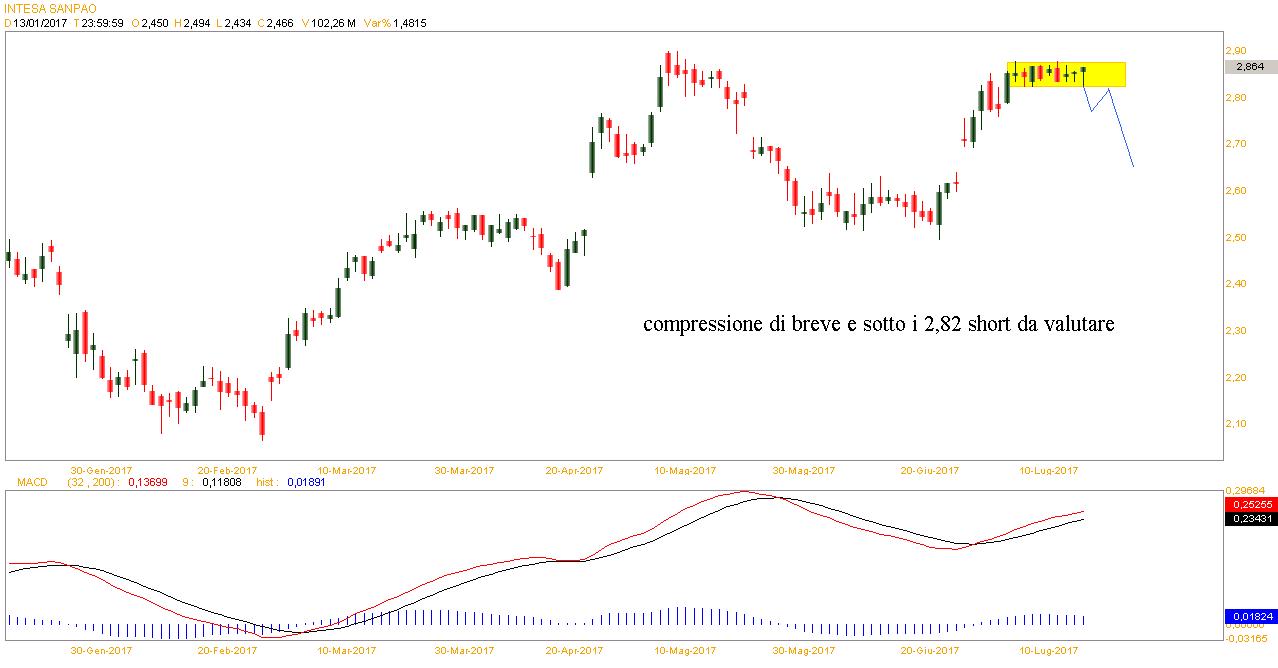This screenshot has width=1278, height=668.
Task: Click the blue 0,01824 histogram tag
Action: 1249,616
